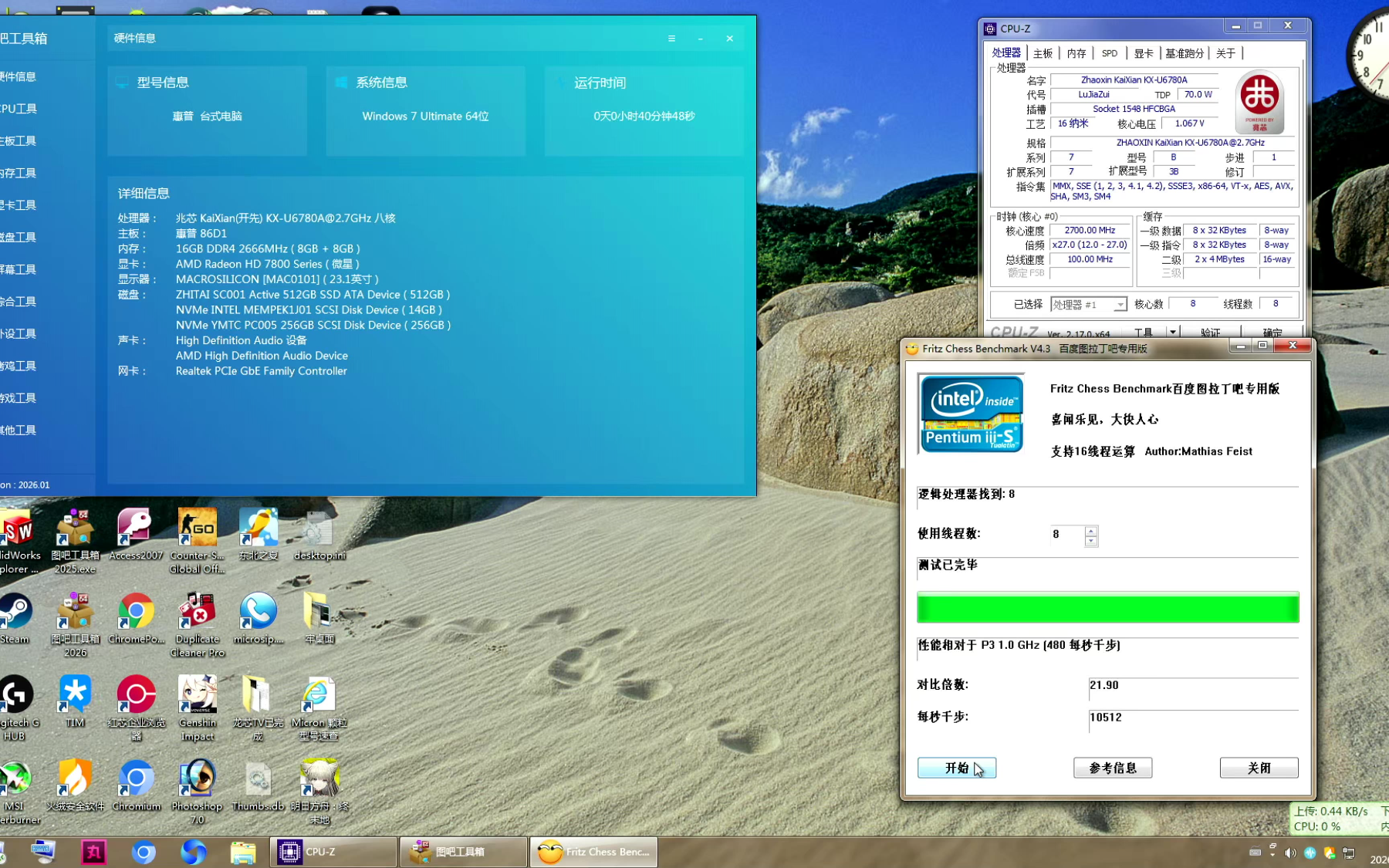This screenshot has height=868, width=1389.
Task: Open the hamburger menu in the hardware info window
Action: click(671, 39)
